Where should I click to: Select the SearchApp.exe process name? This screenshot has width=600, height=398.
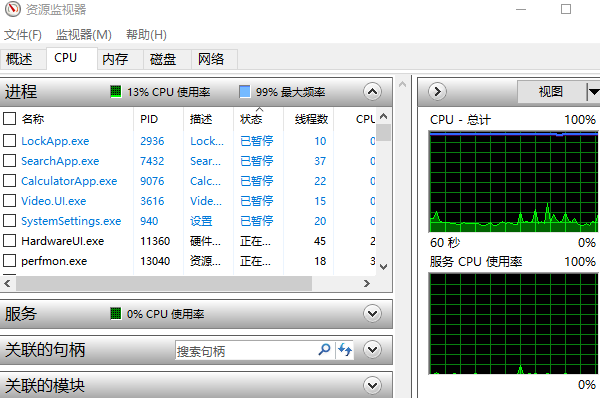coord(60,161)
